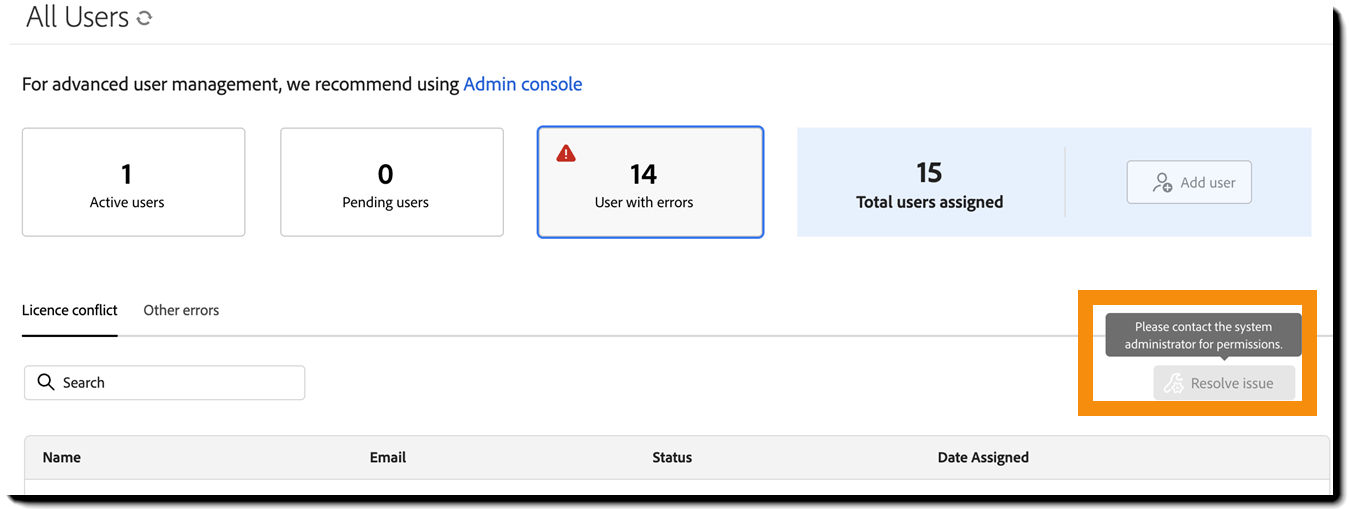This screenshot has width=1349, height=509.
Task: Open the Admin console link
Action: click(522, 84)
